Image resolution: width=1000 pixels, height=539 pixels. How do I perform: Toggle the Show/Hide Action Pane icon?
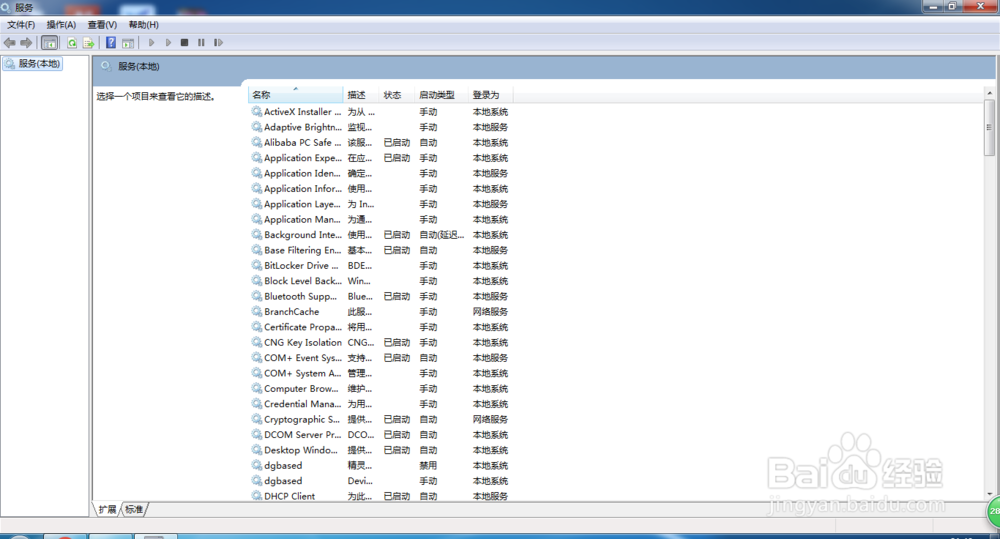click(x=128, y=43)
